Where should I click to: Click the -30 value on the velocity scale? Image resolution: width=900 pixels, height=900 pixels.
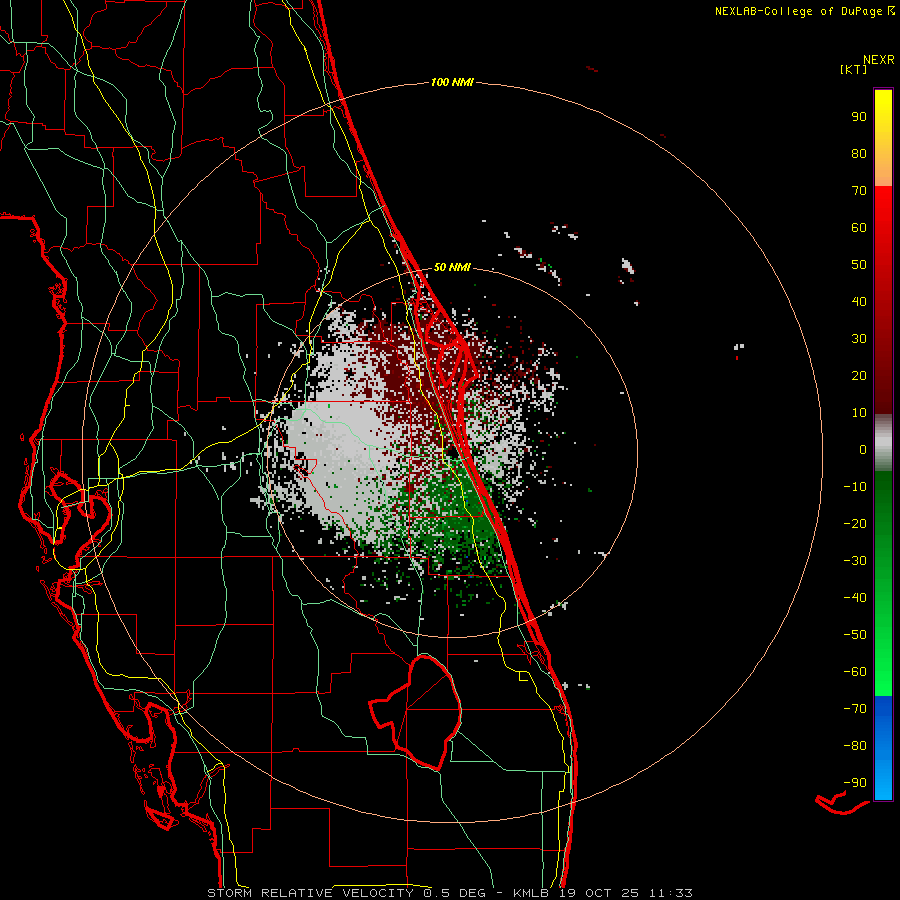click(x=855, y=561)
